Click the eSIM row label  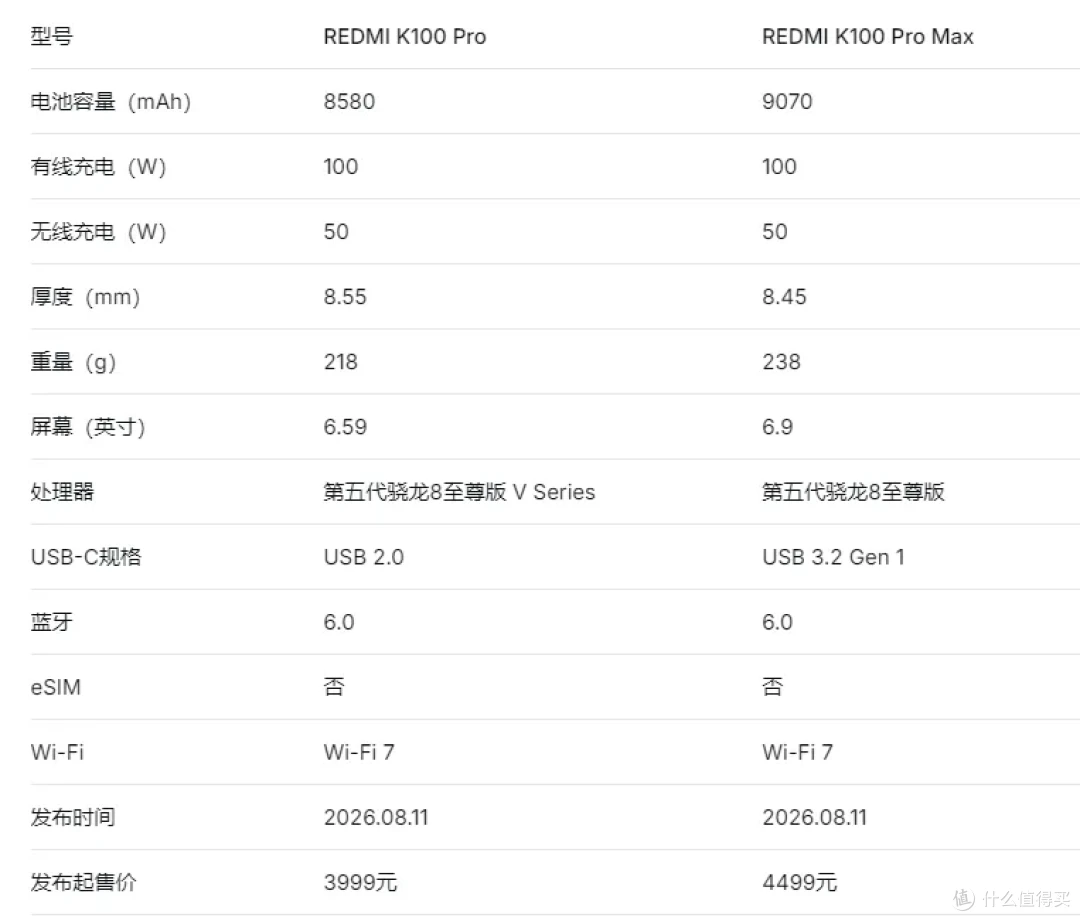tap(56, 687)
